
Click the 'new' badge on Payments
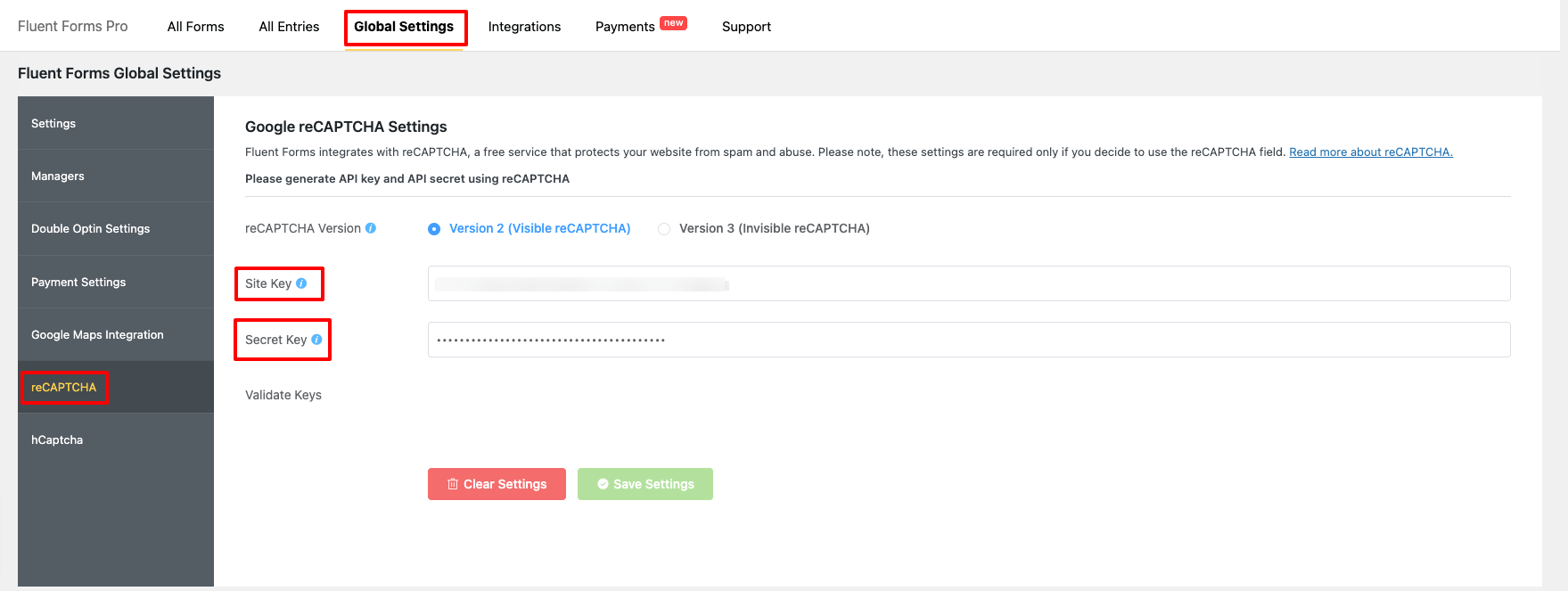point(674,23)
